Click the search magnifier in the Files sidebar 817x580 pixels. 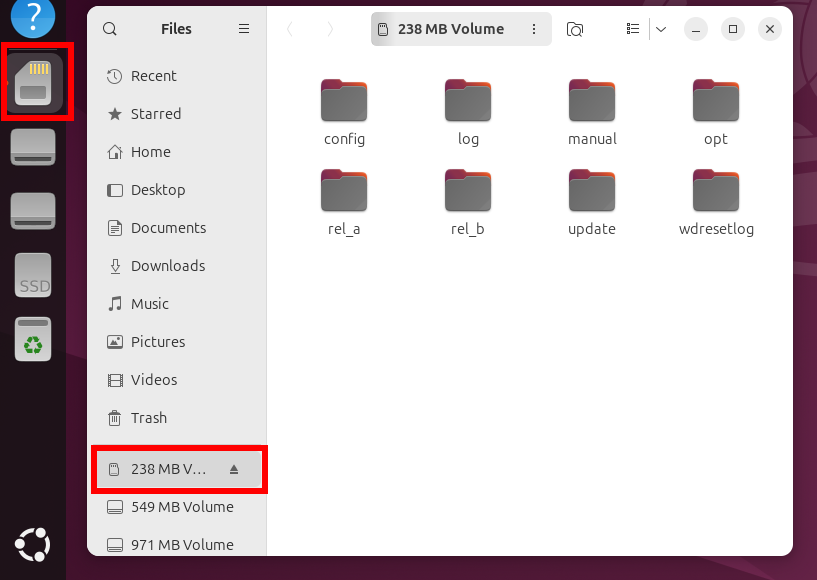pos(109,29)
